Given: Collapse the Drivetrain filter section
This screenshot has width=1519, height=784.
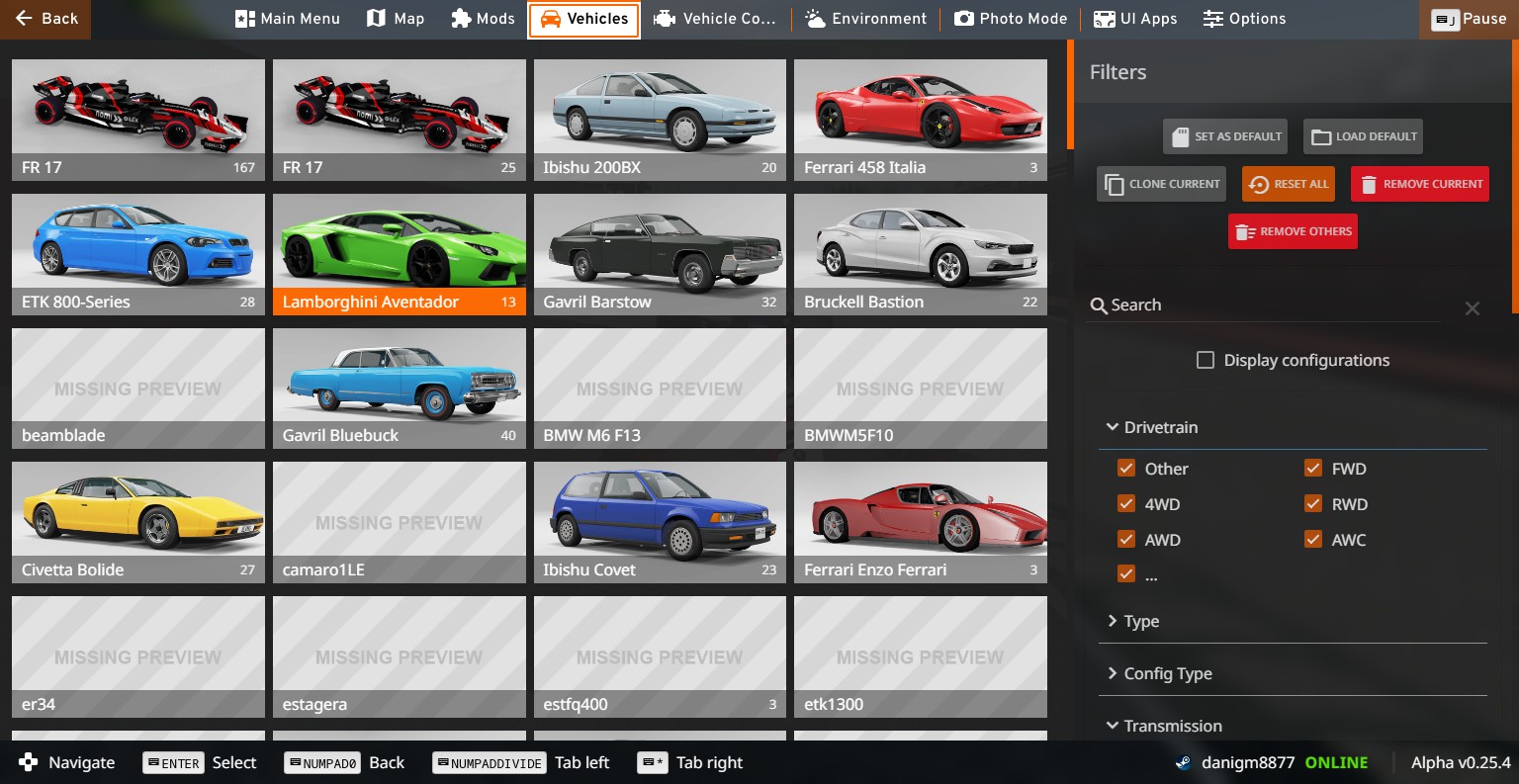Looking at the screenshot, I should [x=1293, y=427].
